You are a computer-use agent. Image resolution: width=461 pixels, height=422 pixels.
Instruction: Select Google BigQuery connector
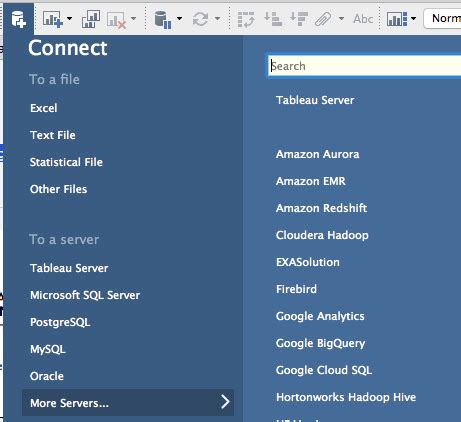click(x=320, y=343)
